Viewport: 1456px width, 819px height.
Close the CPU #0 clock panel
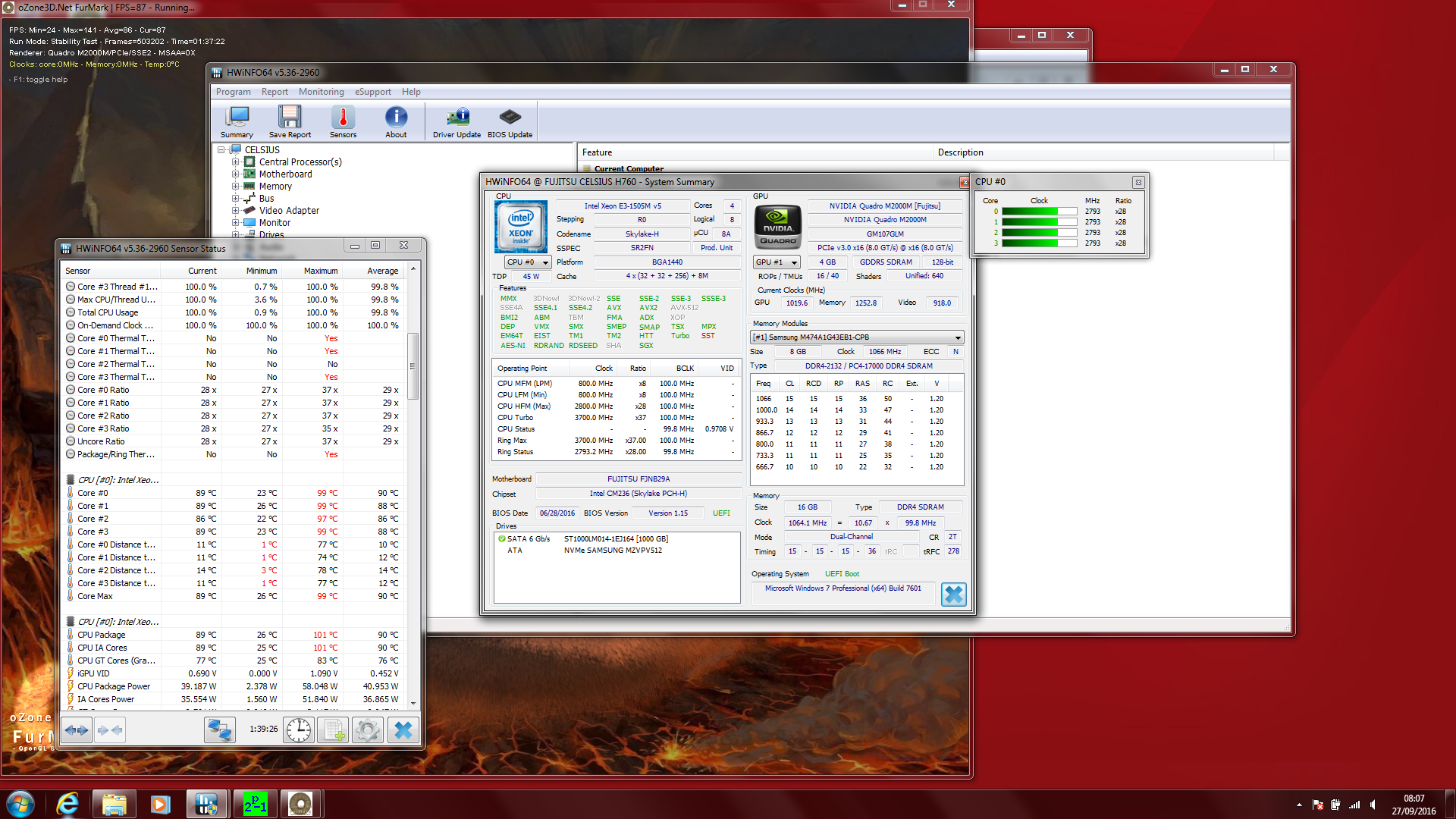[1138, 182]
